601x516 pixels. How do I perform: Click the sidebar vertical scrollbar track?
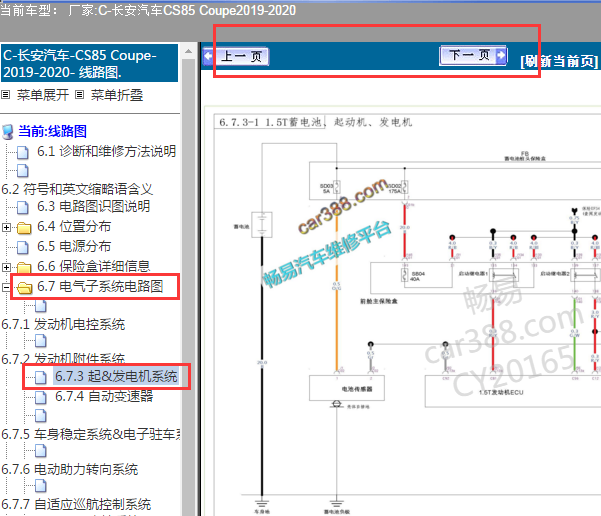(189, 287)
